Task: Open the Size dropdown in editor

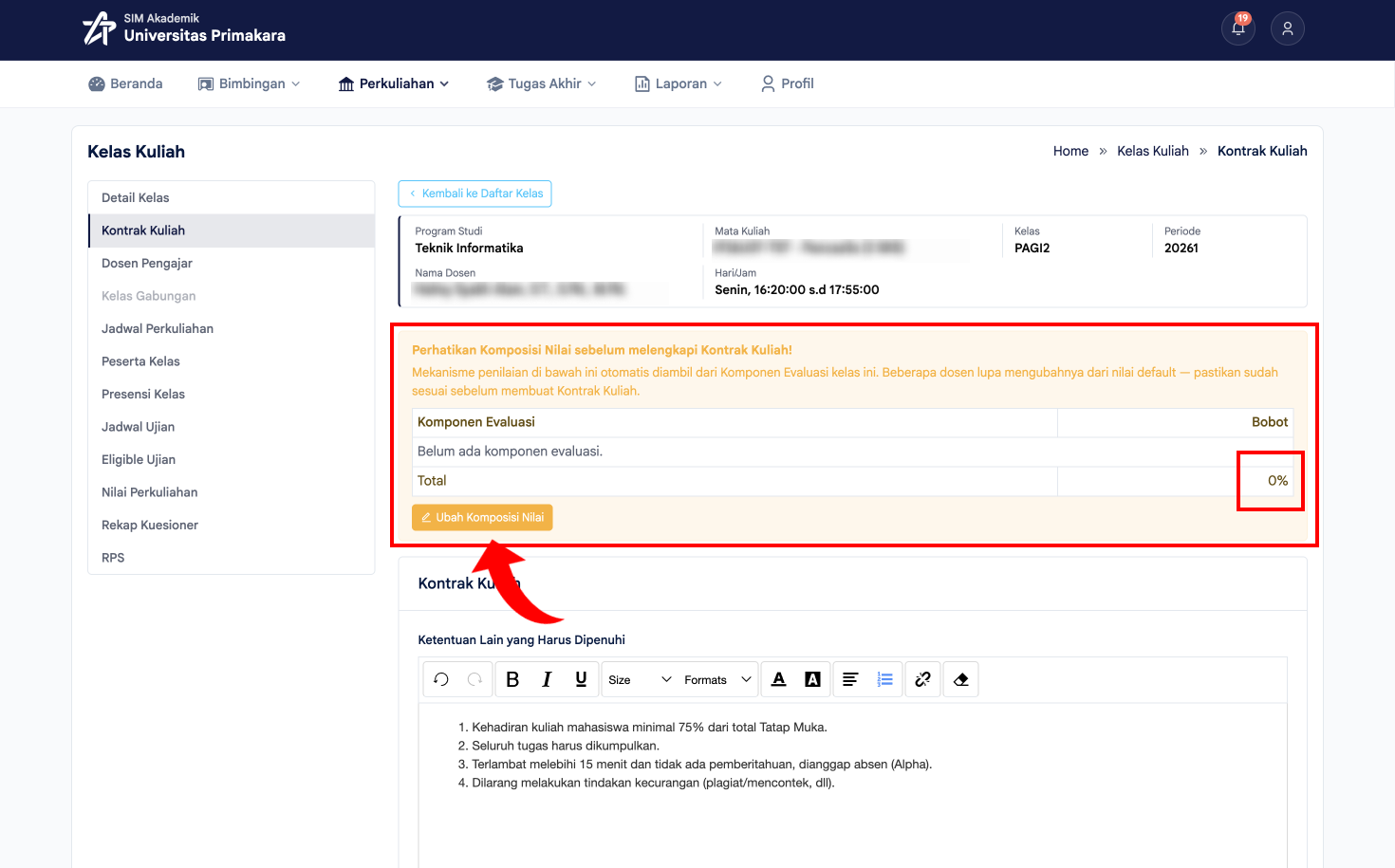Action: click(x=640, y=679)
